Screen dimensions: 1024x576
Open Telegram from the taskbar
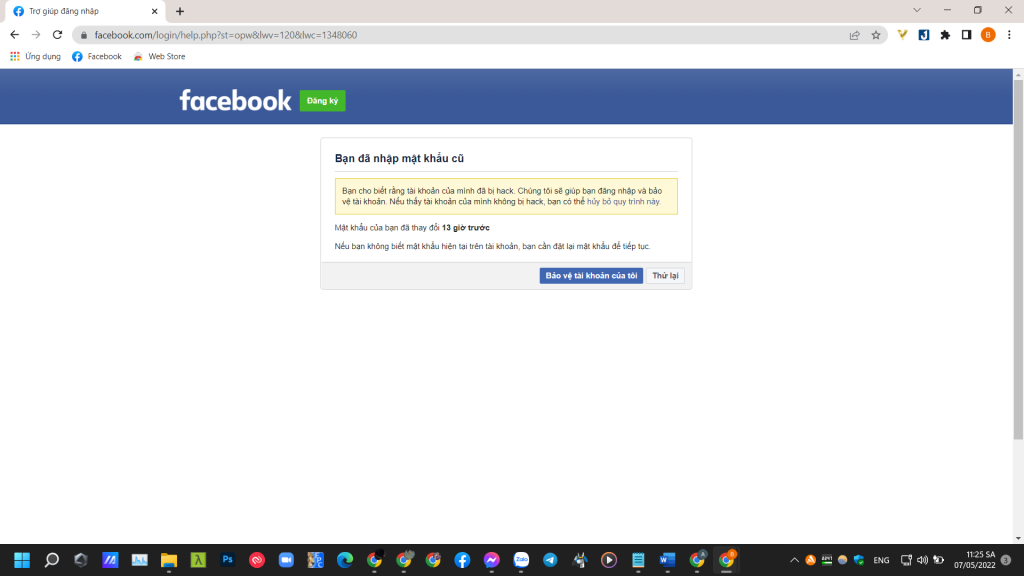click(x=551, y=560)
